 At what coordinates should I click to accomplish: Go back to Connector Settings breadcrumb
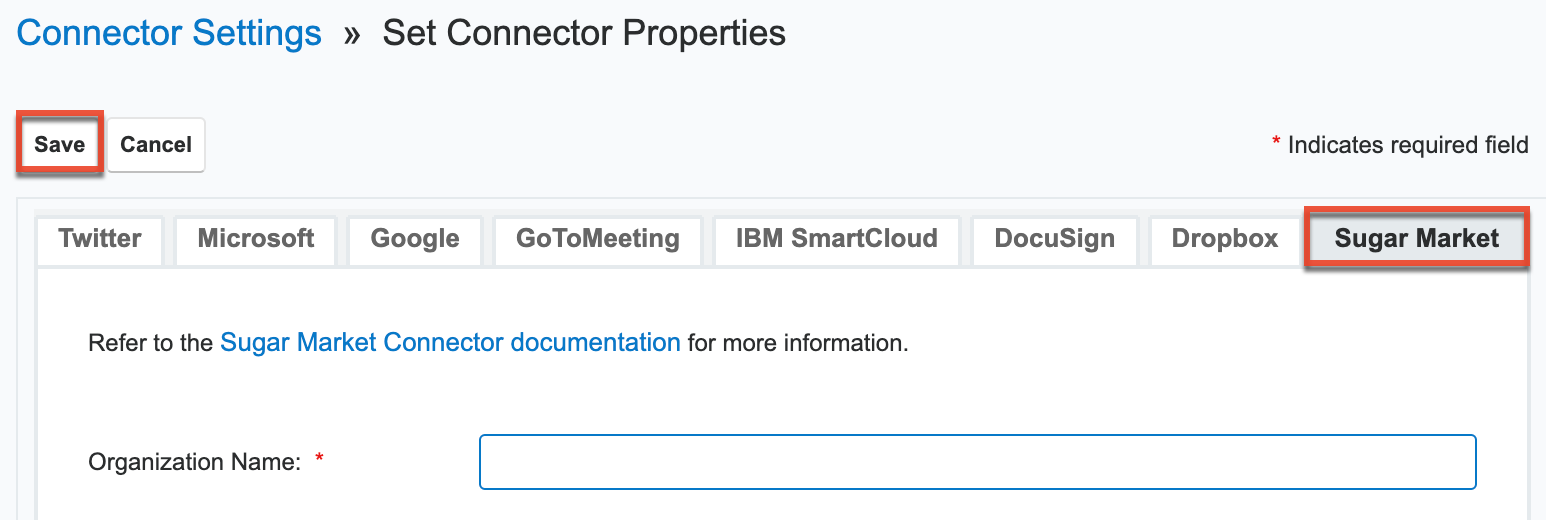[169, 33]
